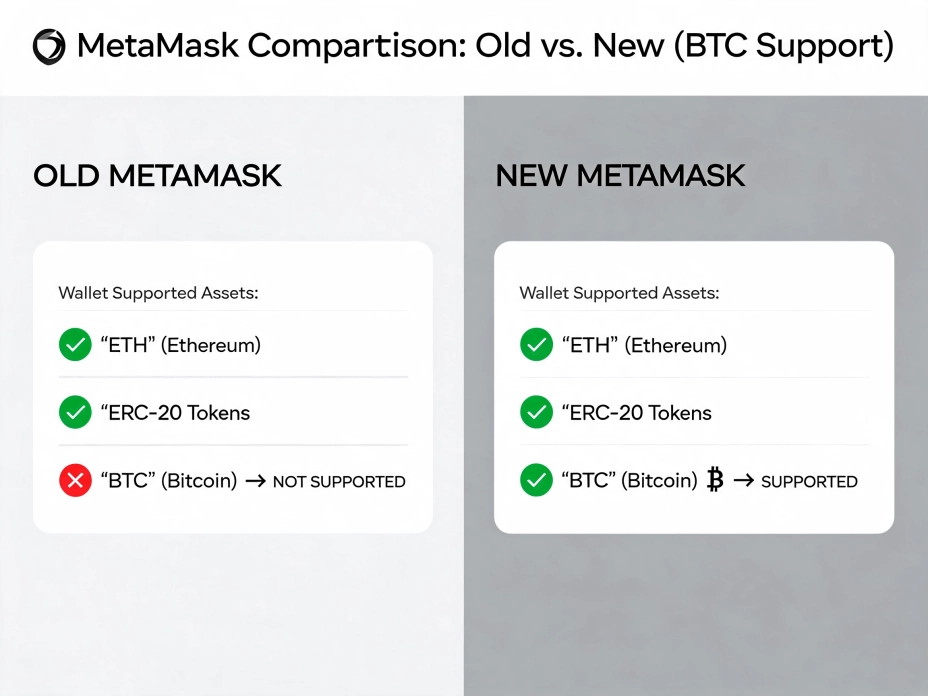Screen dimensions: 928x696
Task: Click green check beside ERC-20 in New MetaMask
Action: click(x=536, y=412)
